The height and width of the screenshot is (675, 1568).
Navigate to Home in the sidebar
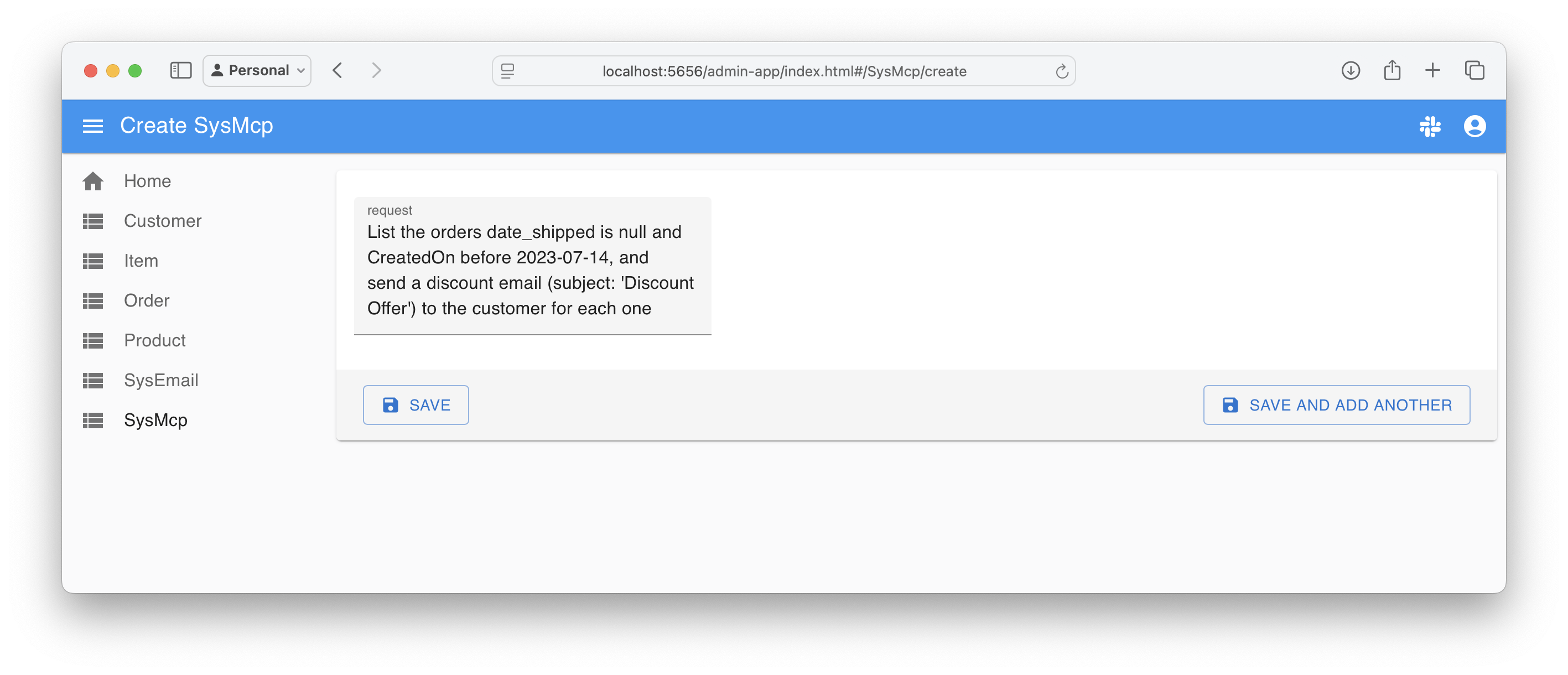coord(147,181)
